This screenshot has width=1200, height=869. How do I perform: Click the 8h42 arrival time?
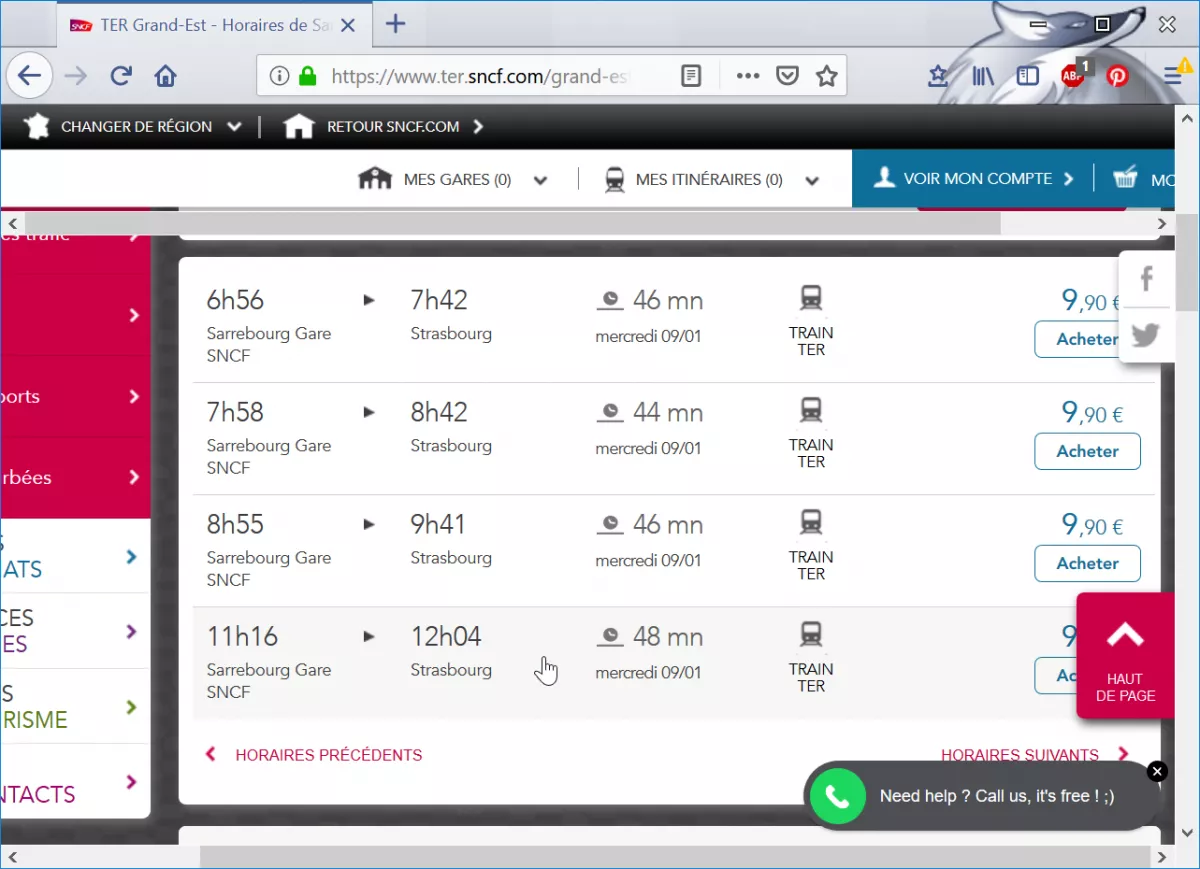(x=438, y=412)
